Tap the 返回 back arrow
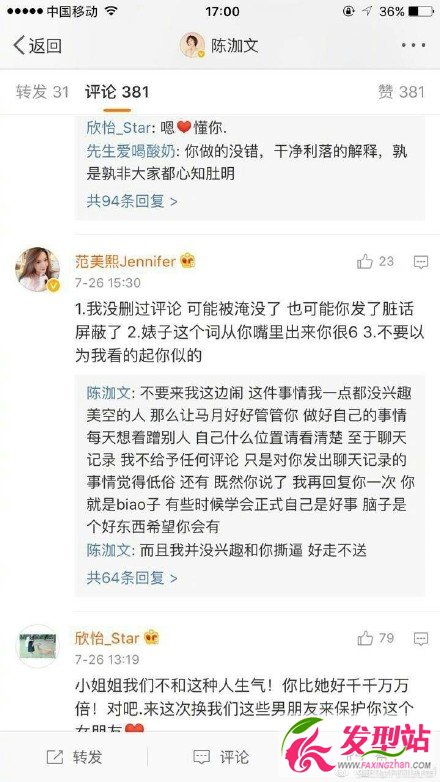The image size is (440, 782). click(19, 45)
